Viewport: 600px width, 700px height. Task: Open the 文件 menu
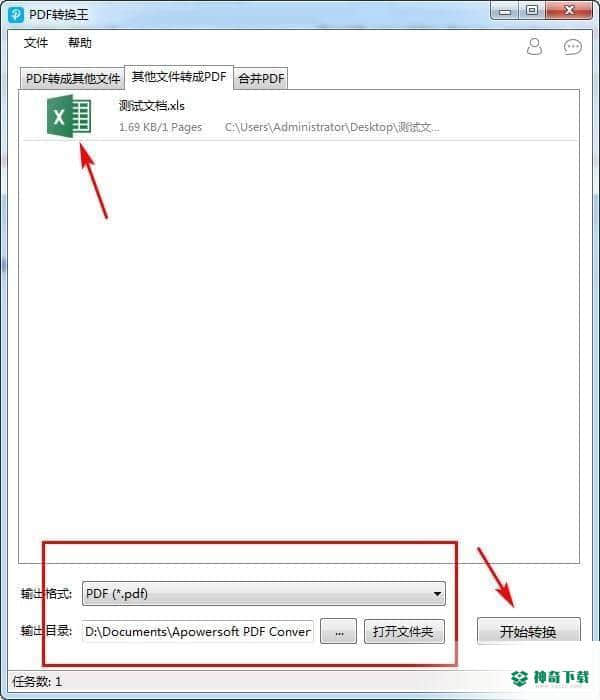(x=36, y=43)
